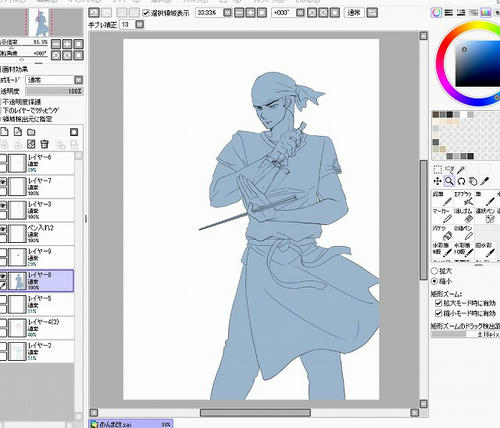Viewport: 500px width, 428px height.
Task: Click the horizontal canvas scrollbar
Action: 255,413
